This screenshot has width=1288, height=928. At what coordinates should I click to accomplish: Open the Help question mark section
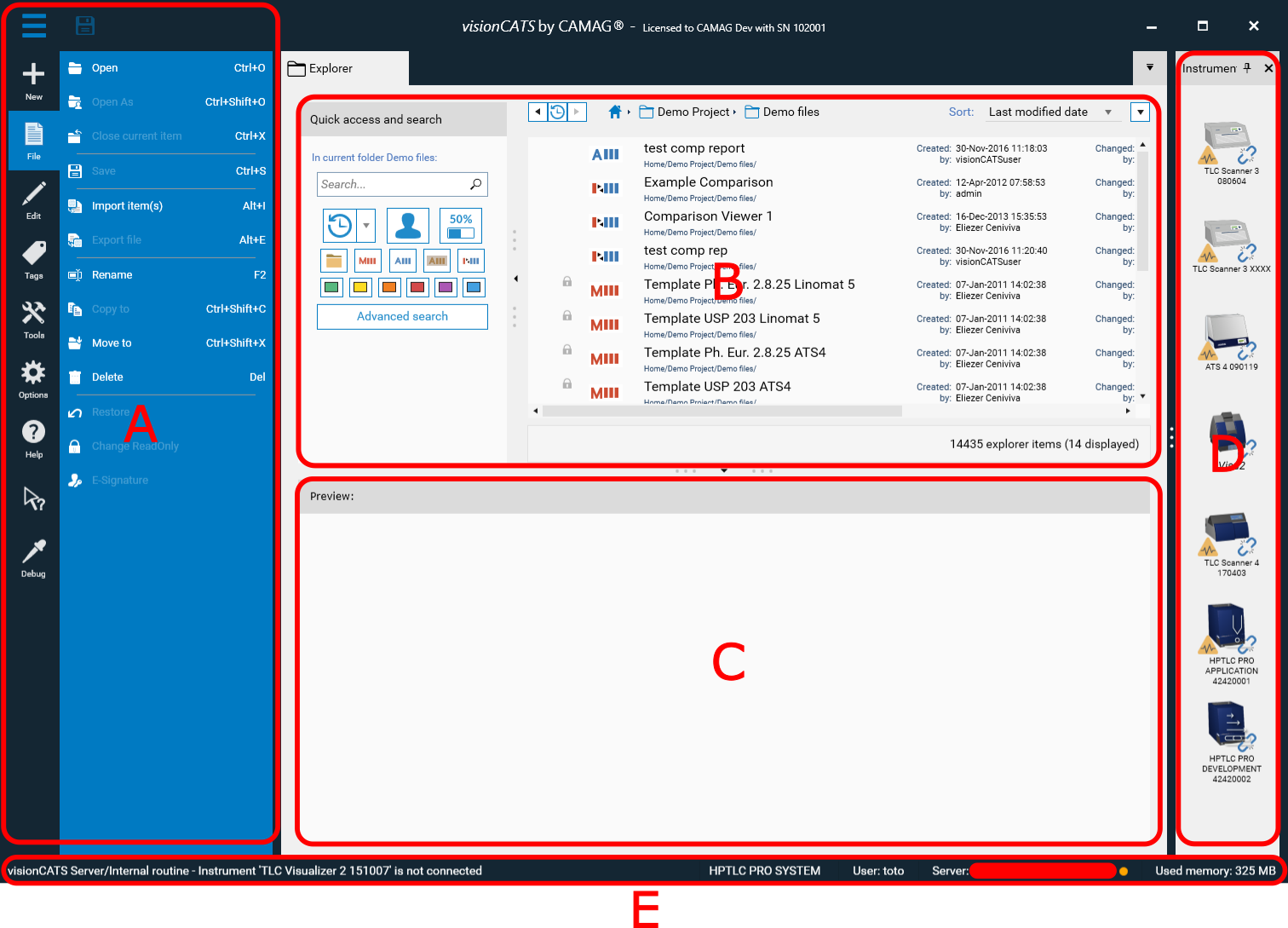point(33,439)
